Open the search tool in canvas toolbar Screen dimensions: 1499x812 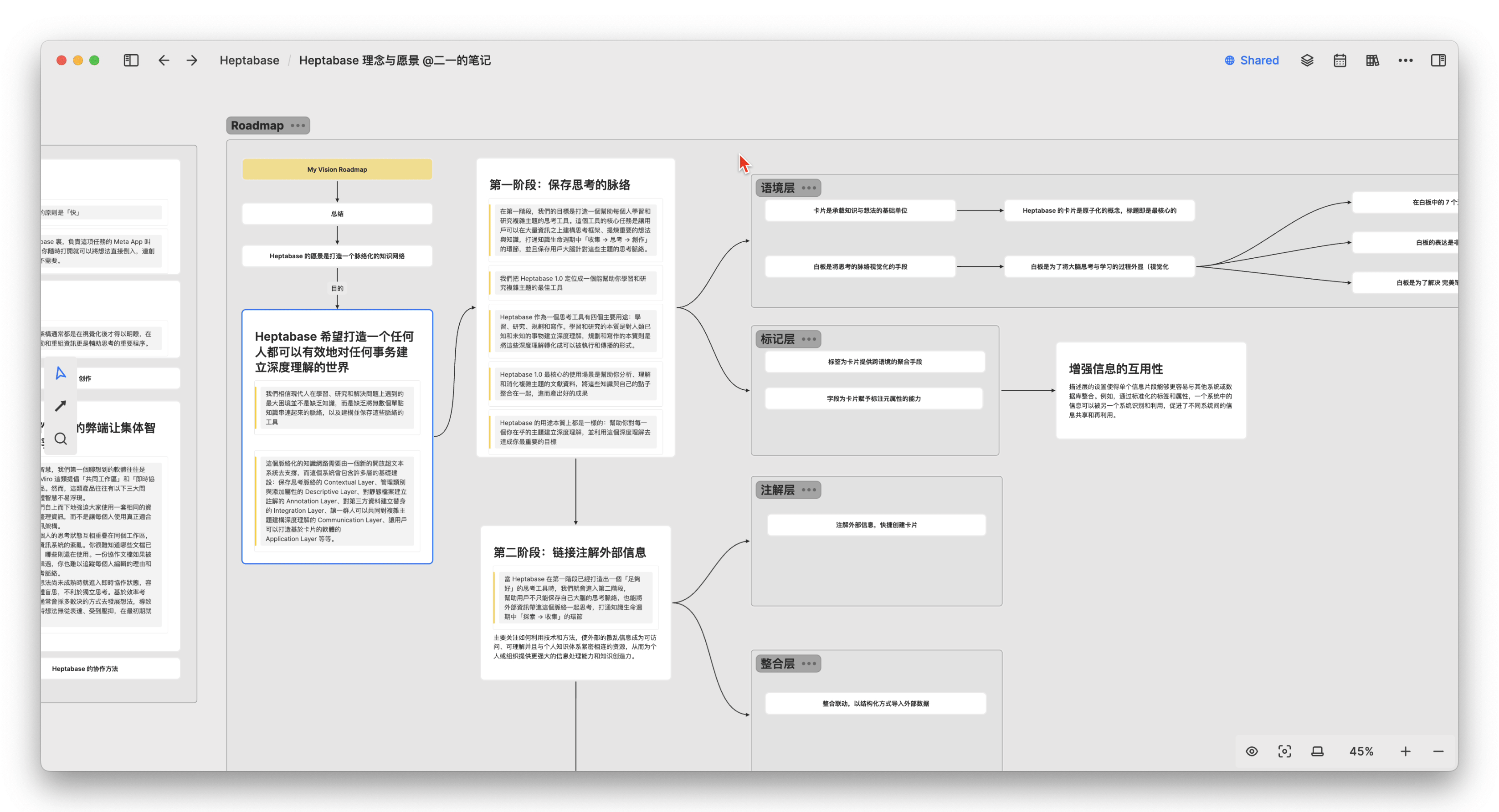coord(61,439)
